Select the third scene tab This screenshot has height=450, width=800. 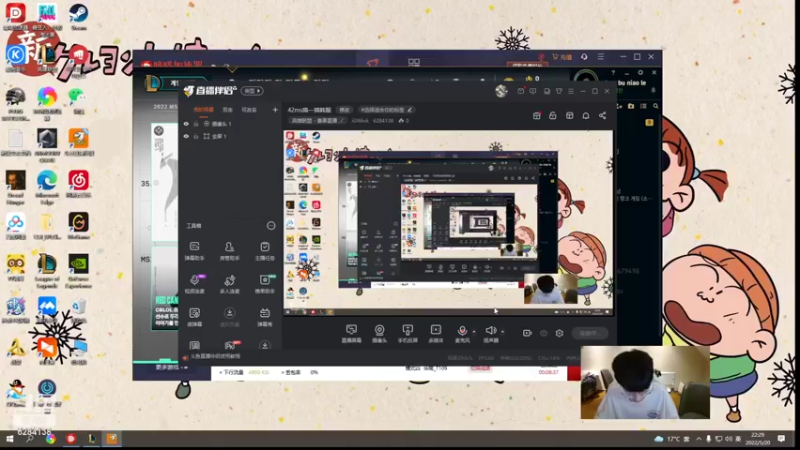point(249,110)
